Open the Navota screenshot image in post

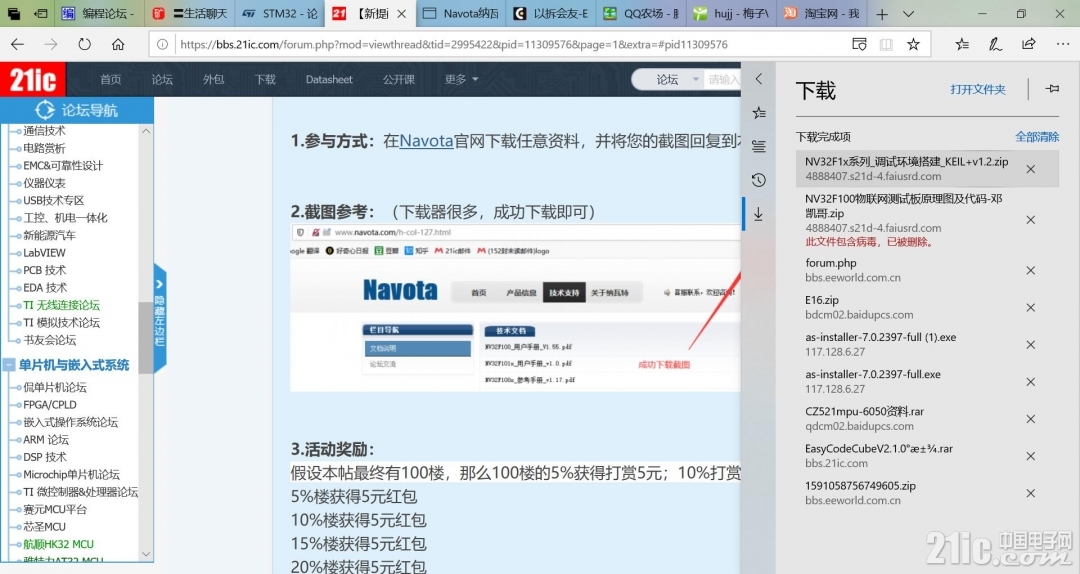click(515, 308)
